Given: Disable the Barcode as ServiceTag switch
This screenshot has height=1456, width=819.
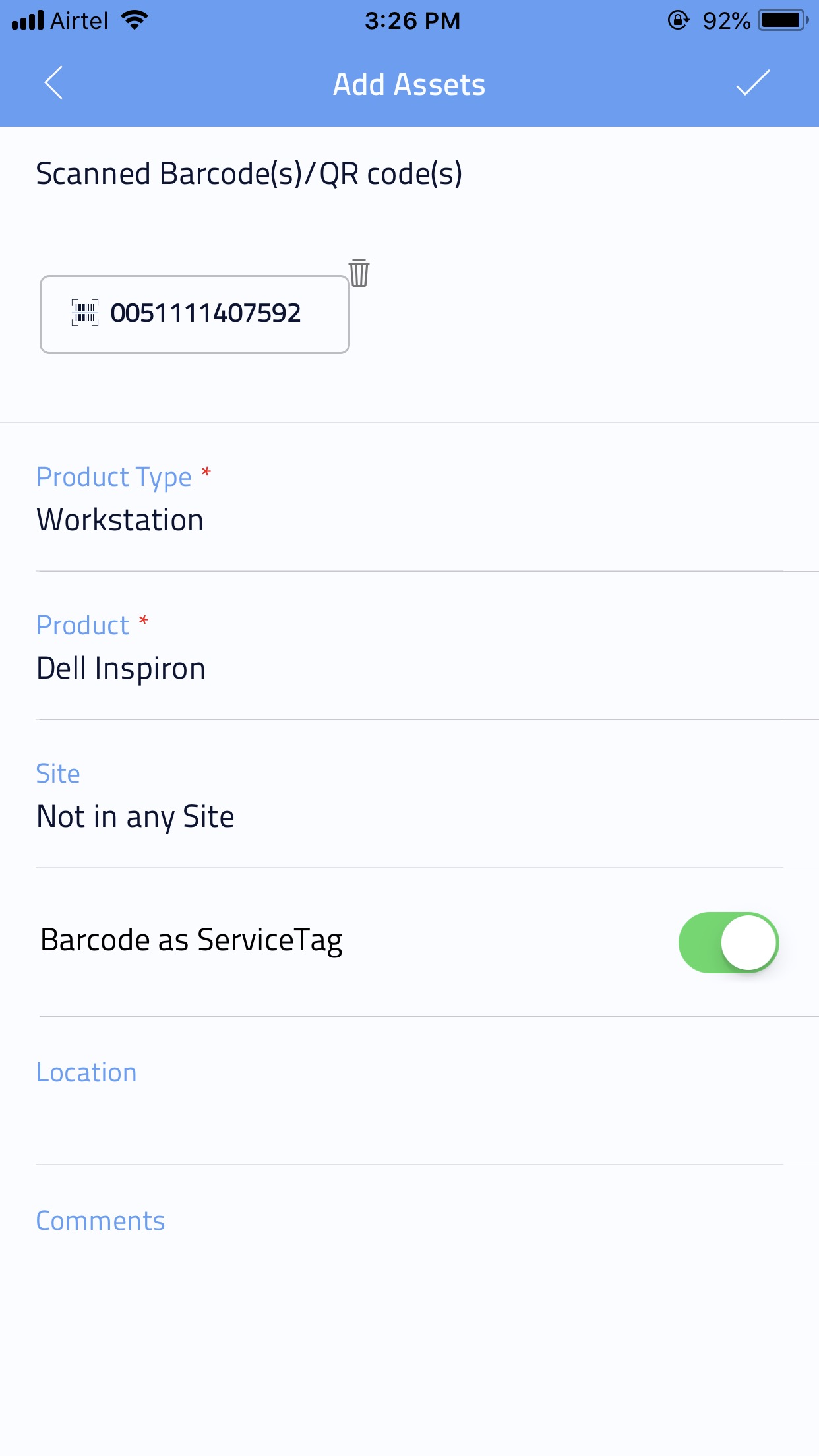Looking at the screenshot, I should (x=729, y=942).
